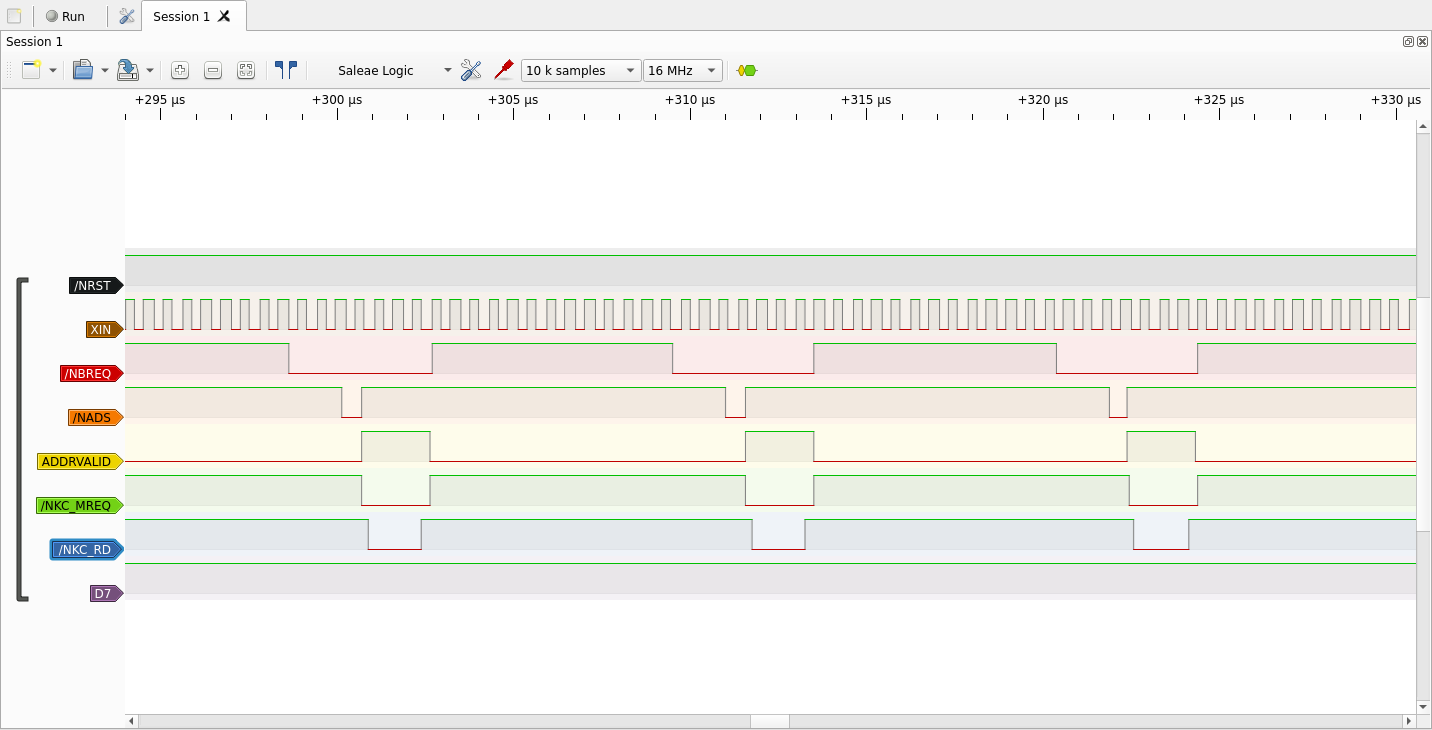Click the new view icon in session toolbar
1432x730 pixels.
click(x=32, y=70)
